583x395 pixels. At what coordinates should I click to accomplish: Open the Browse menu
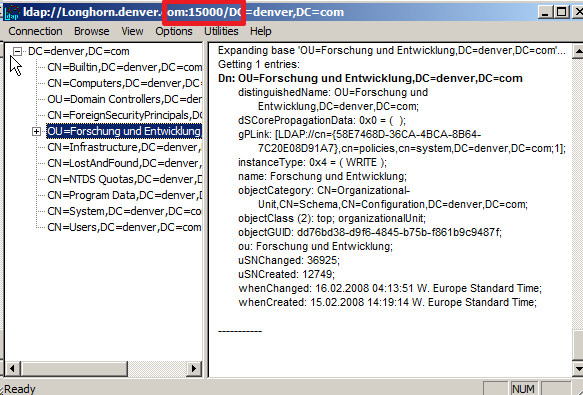point(91,31)
